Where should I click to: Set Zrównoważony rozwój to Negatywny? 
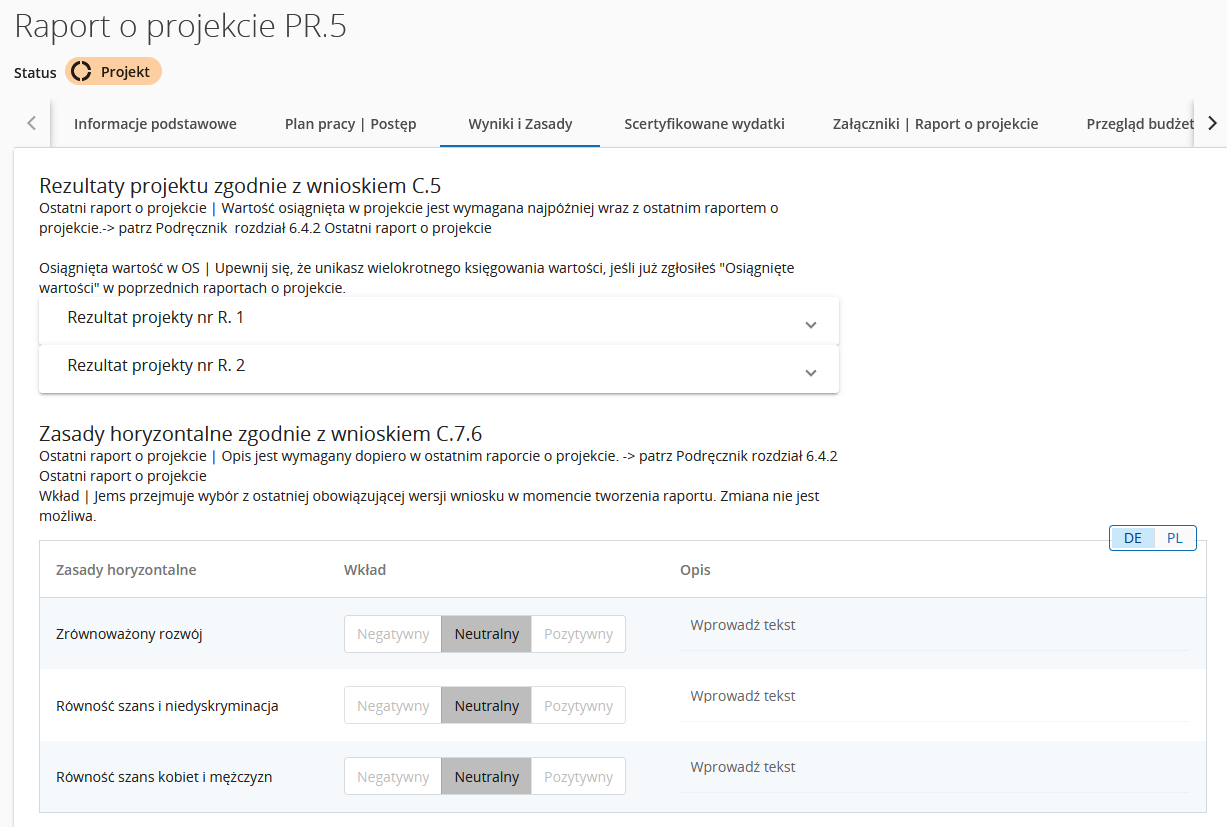coord(393,634)
